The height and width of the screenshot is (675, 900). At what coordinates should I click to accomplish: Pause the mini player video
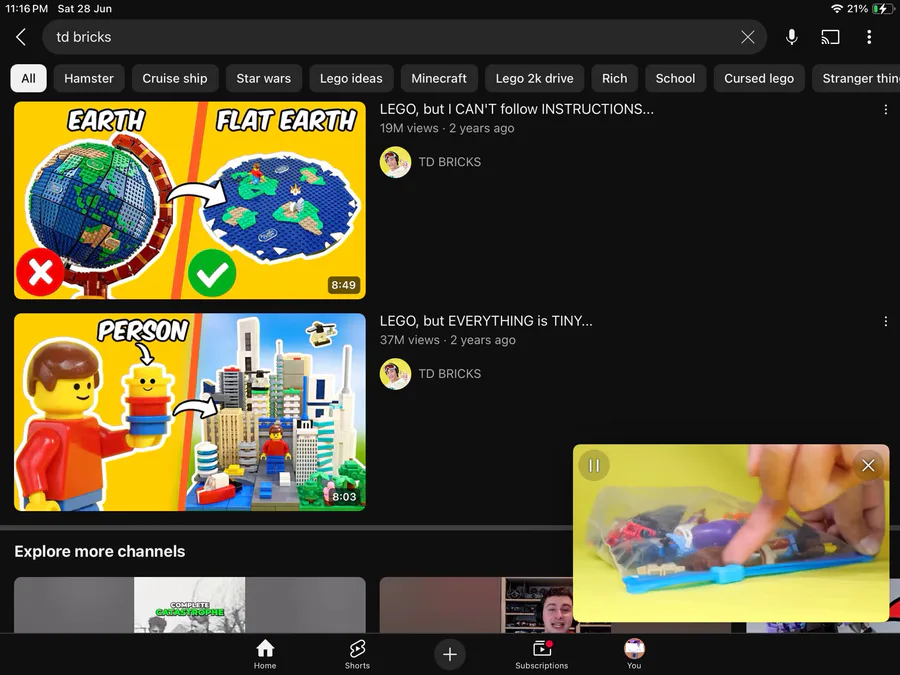click(x=594, y=465)
